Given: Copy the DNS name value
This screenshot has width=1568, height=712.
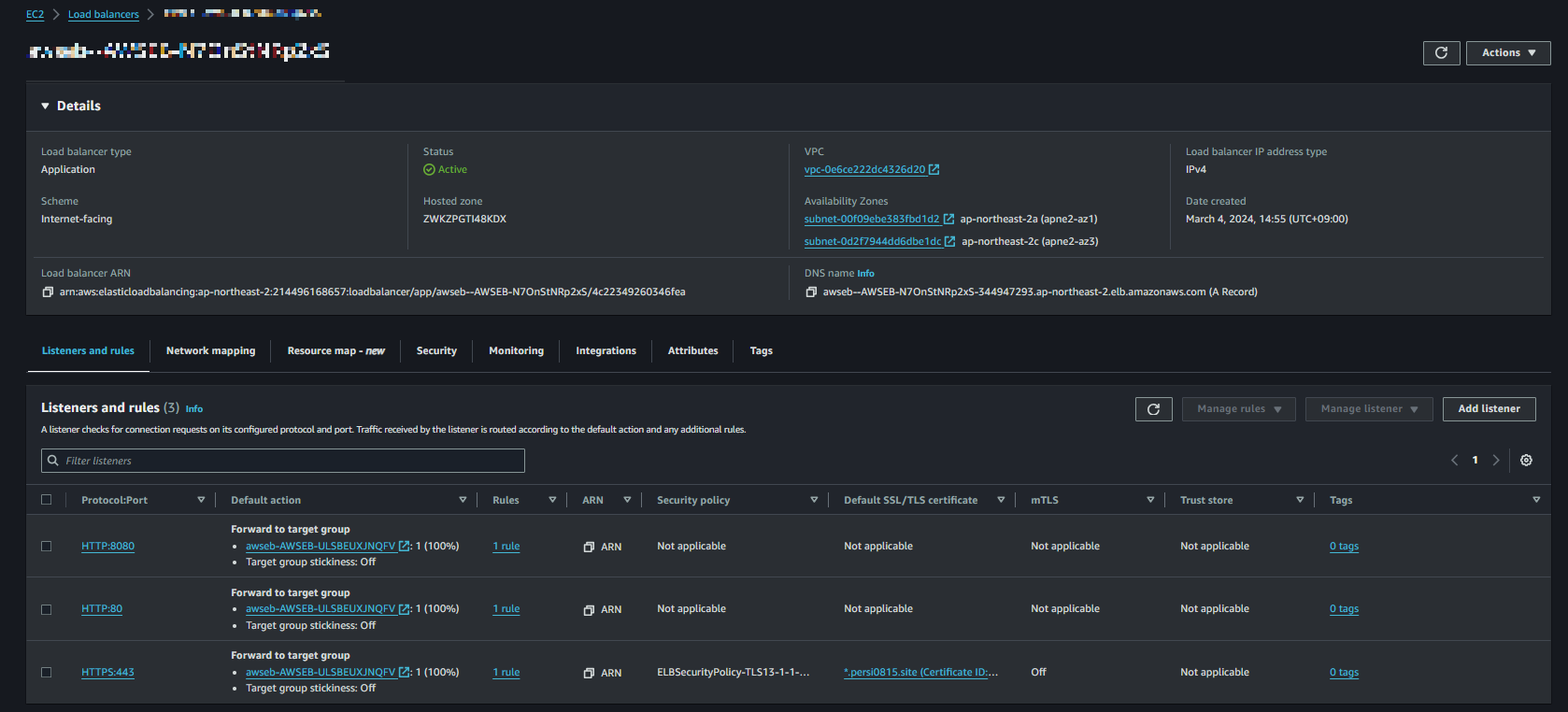Looking at the screenshot, I should pyautogui.click(x=811, y=292).
